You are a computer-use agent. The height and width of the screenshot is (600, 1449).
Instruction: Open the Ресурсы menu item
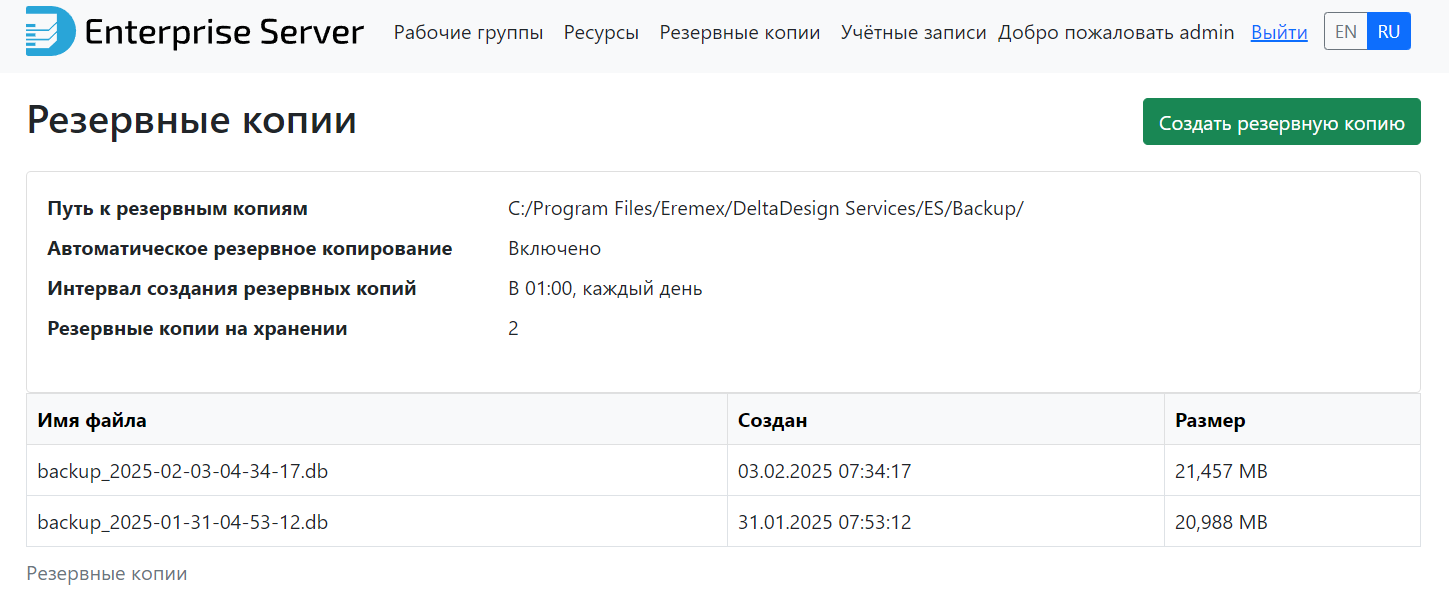click(x=601, y=33)
